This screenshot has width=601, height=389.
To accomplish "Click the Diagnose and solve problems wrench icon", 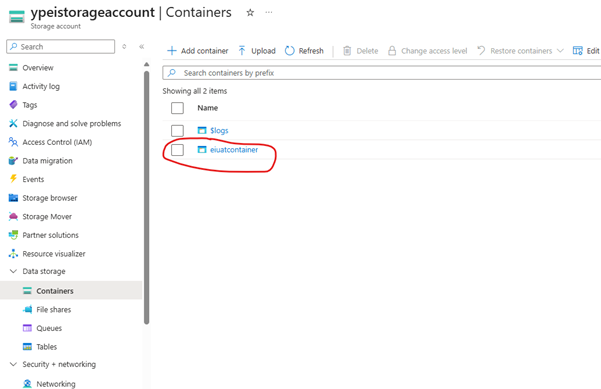I will [13, 123].
